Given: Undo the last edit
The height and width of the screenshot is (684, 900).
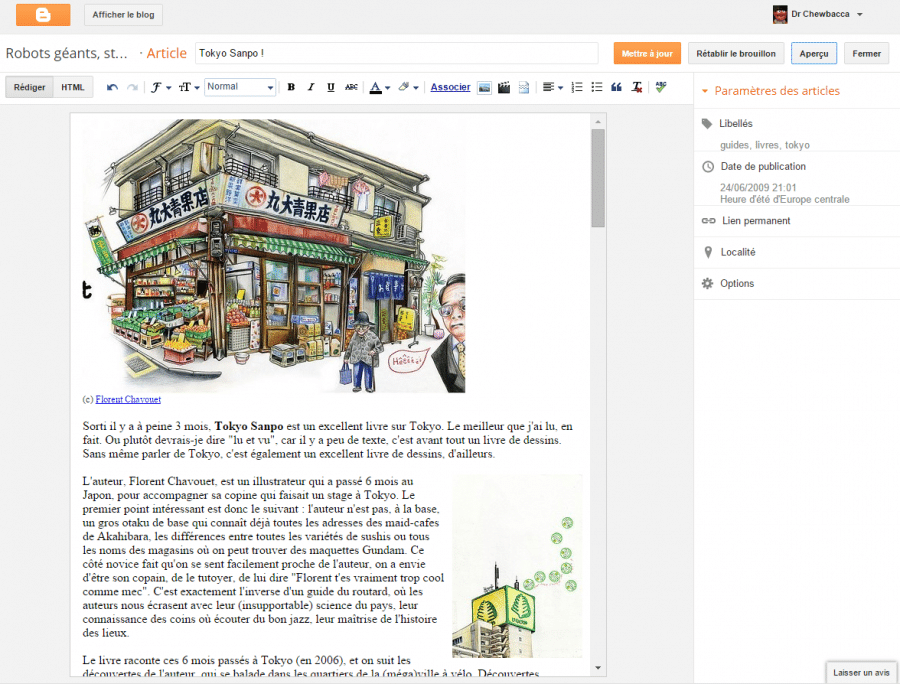Looking at the screenshot, I should pos(112,88).
